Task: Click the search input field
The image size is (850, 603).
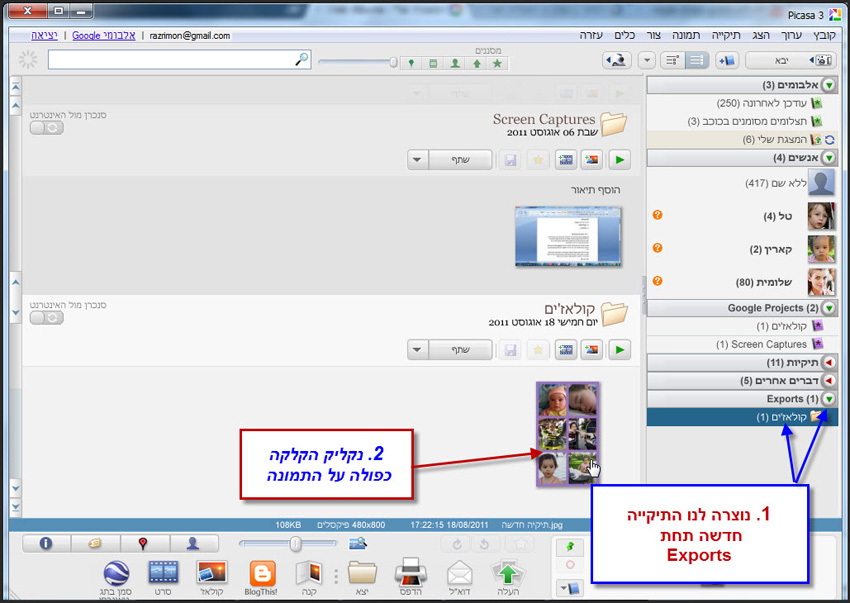Action: [179, 60]
